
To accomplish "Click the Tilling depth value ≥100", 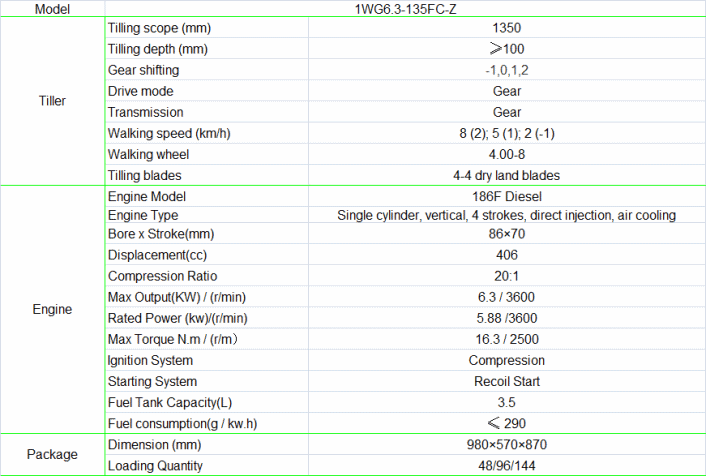I will point(506,49).
